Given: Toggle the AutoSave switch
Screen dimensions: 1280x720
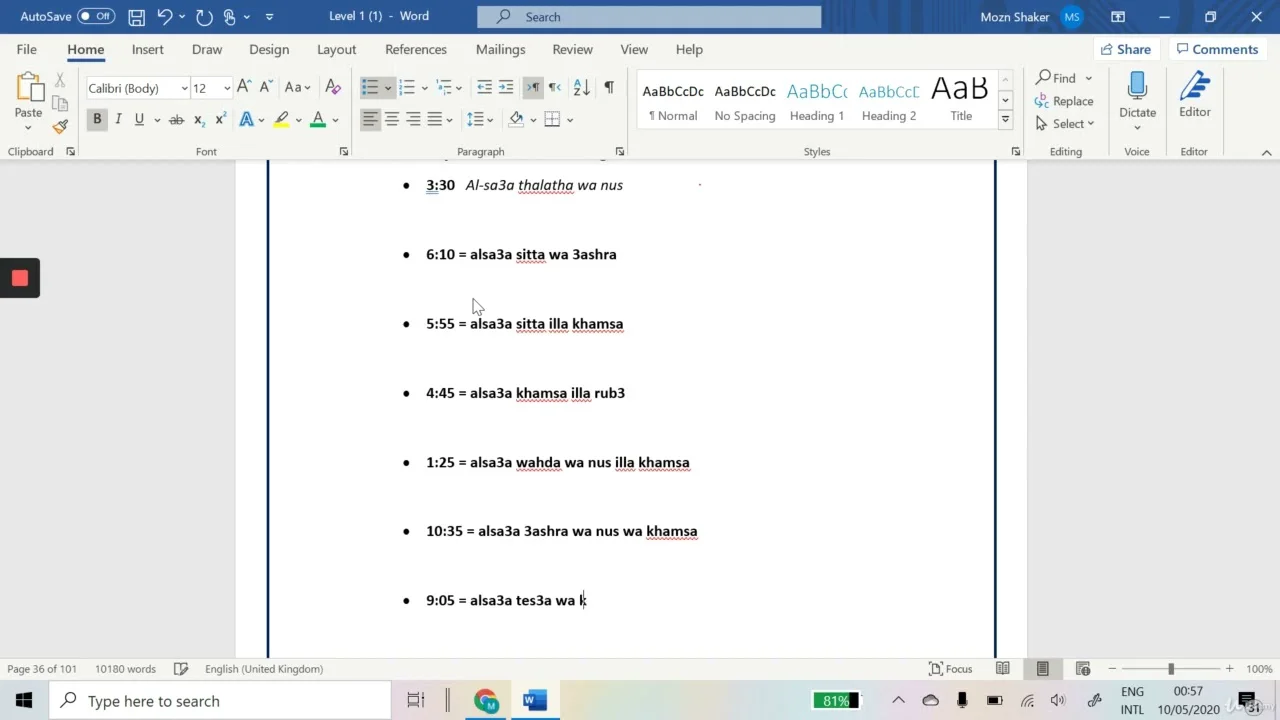Looking at the screenshot, I should (x=95, y=17).
